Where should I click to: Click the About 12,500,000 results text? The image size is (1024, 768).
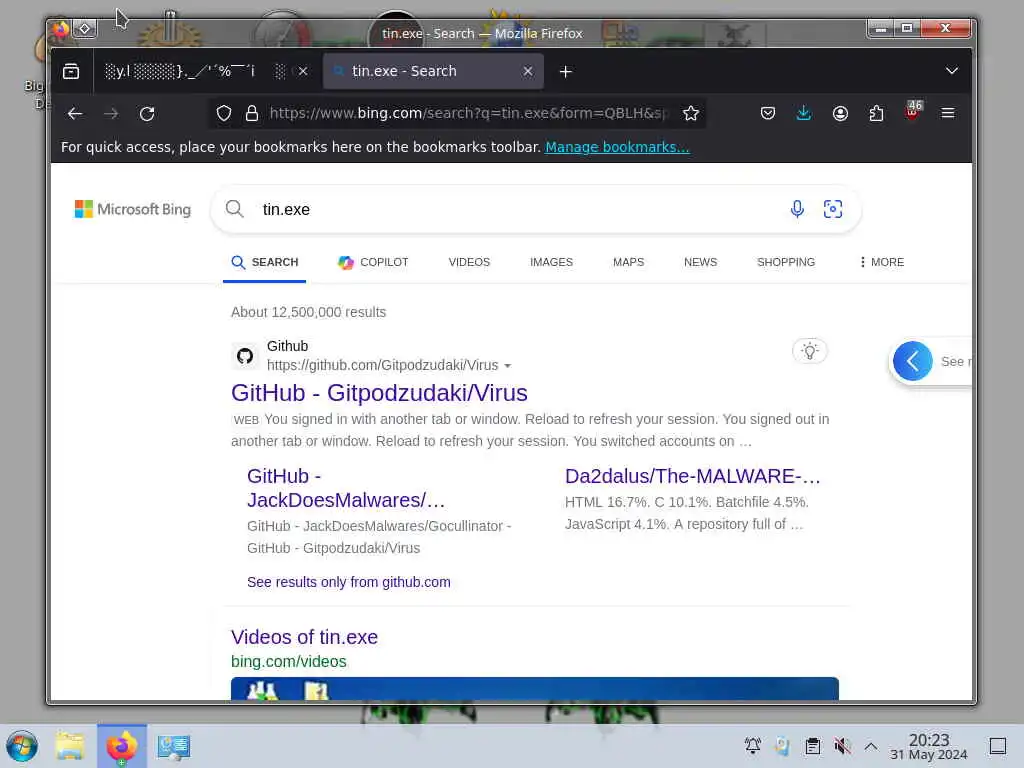pos(308,312)
